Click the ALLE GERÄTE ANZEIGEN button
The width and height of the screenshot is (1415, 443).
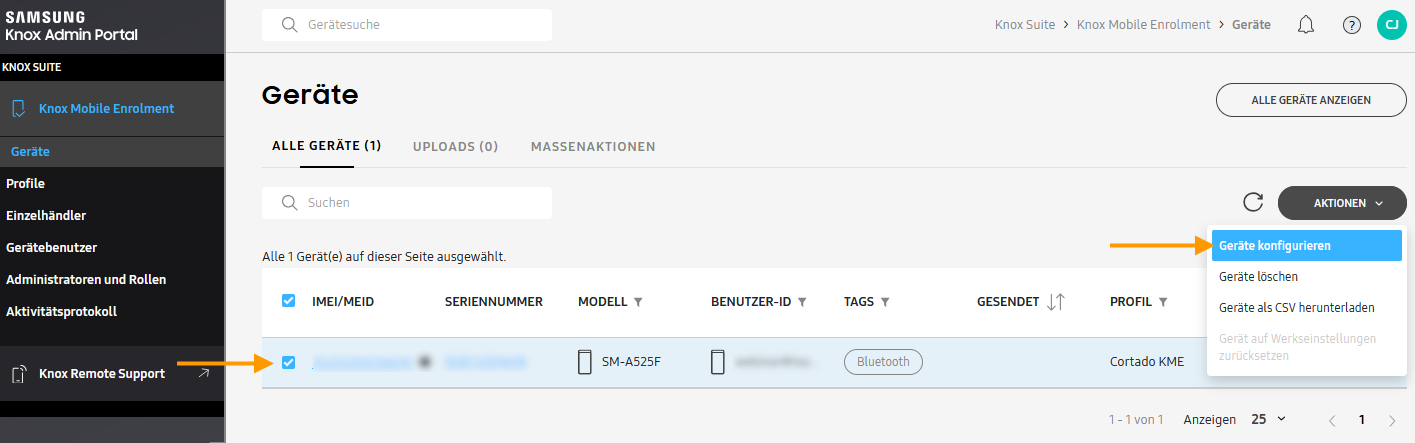tap(1311, 100)
